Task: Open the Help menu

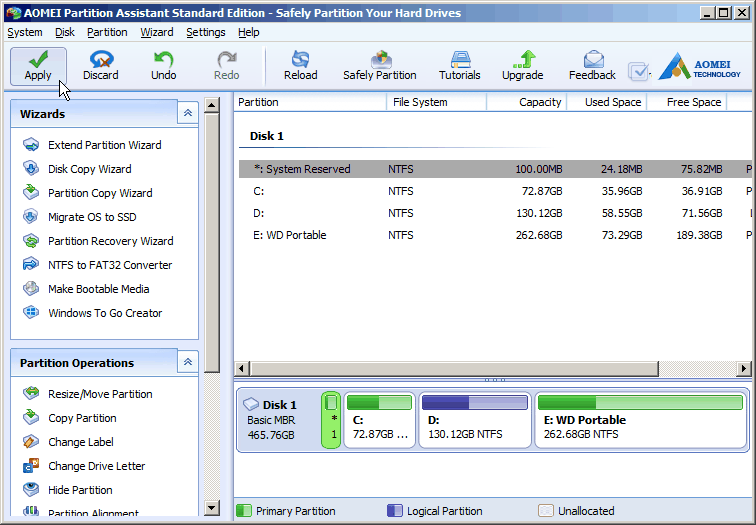Action: (x=249, y=32)
